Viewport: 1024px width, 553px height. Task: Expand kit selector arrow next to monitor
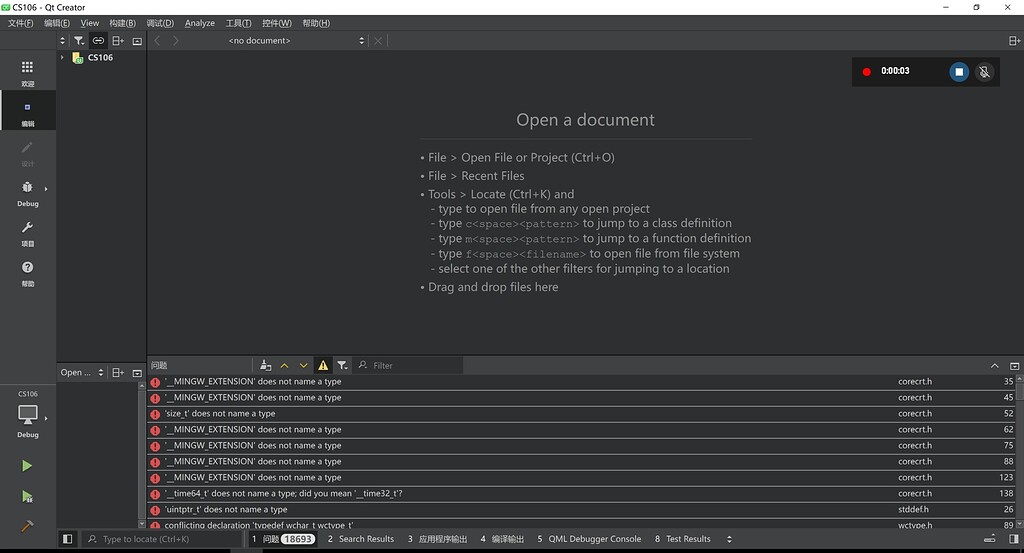(46, 418)
